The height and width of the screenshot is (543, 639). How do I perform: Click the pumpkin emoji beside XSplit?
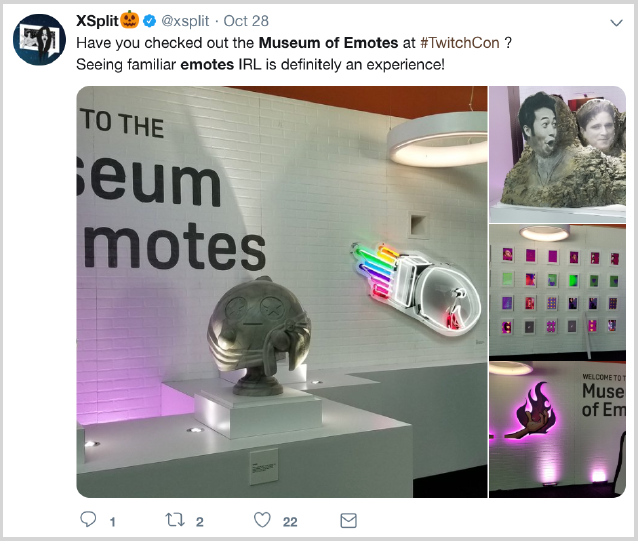click(x=130, y=20)
